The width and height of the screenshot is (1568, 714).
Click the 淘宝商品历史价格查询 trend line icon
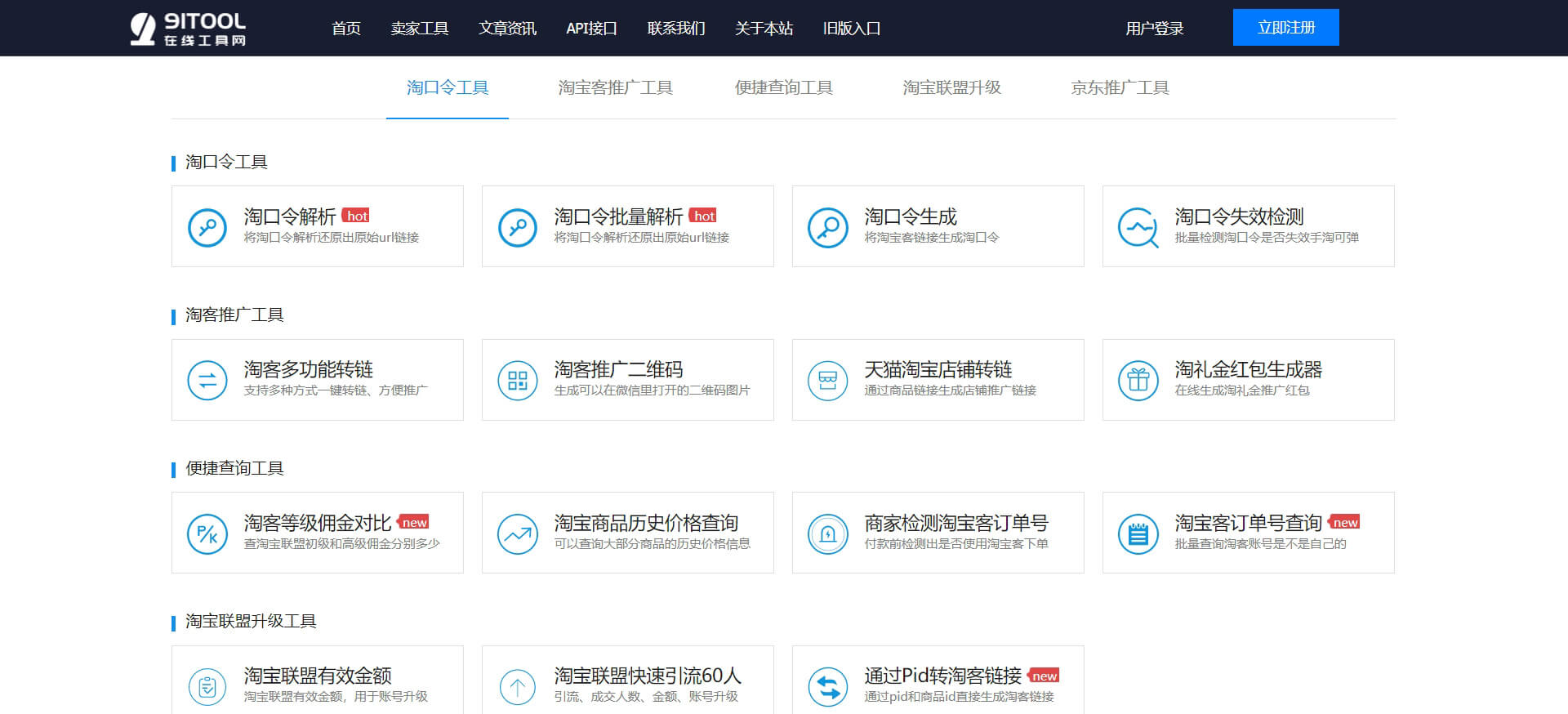[x=518, y=534]
